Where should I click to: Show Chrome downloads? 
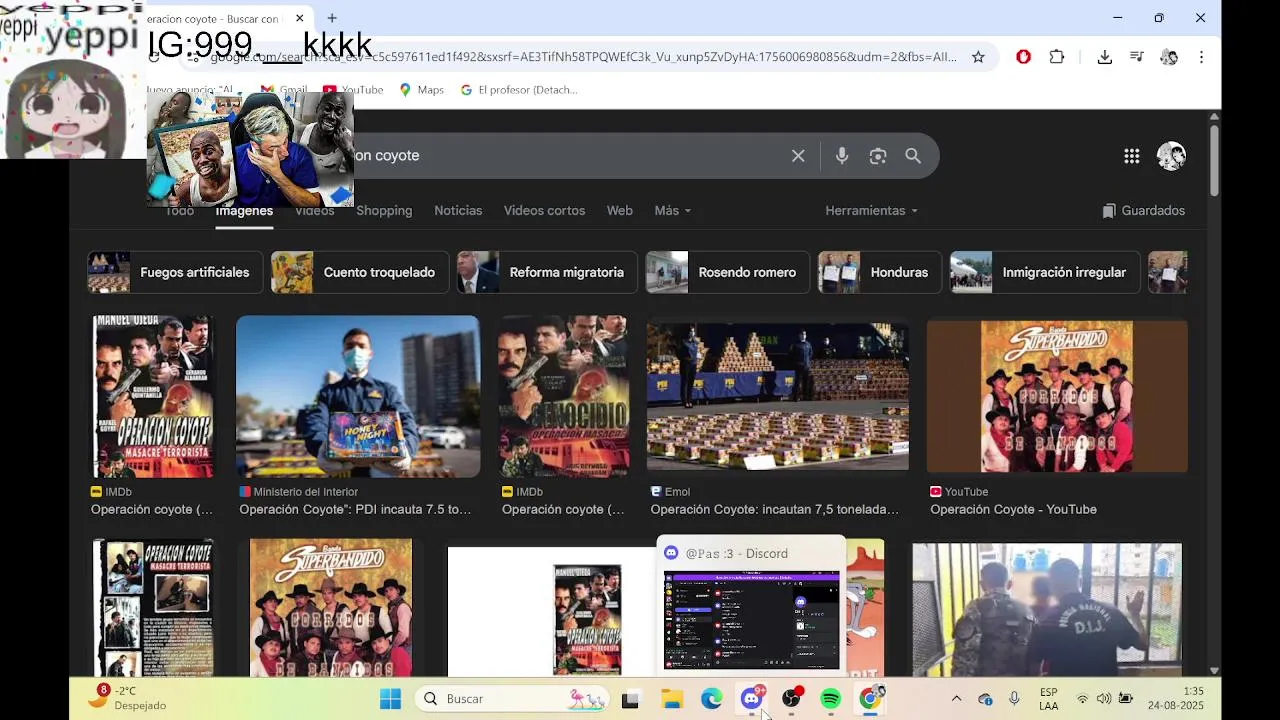click(x=1105, y=57)
